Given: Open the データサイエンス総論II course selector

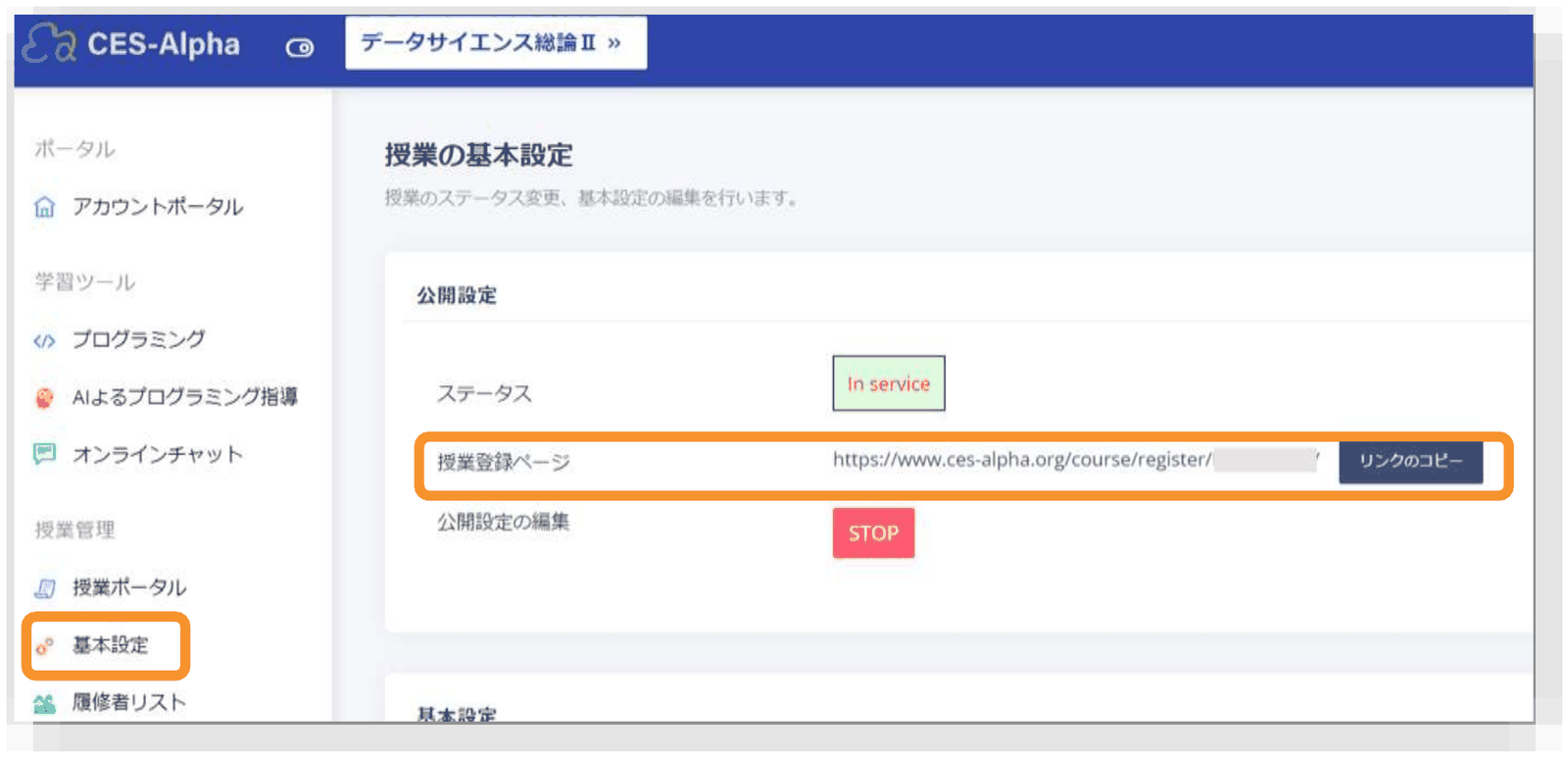Looking at the screenshot, I should (x=496, y=43).
